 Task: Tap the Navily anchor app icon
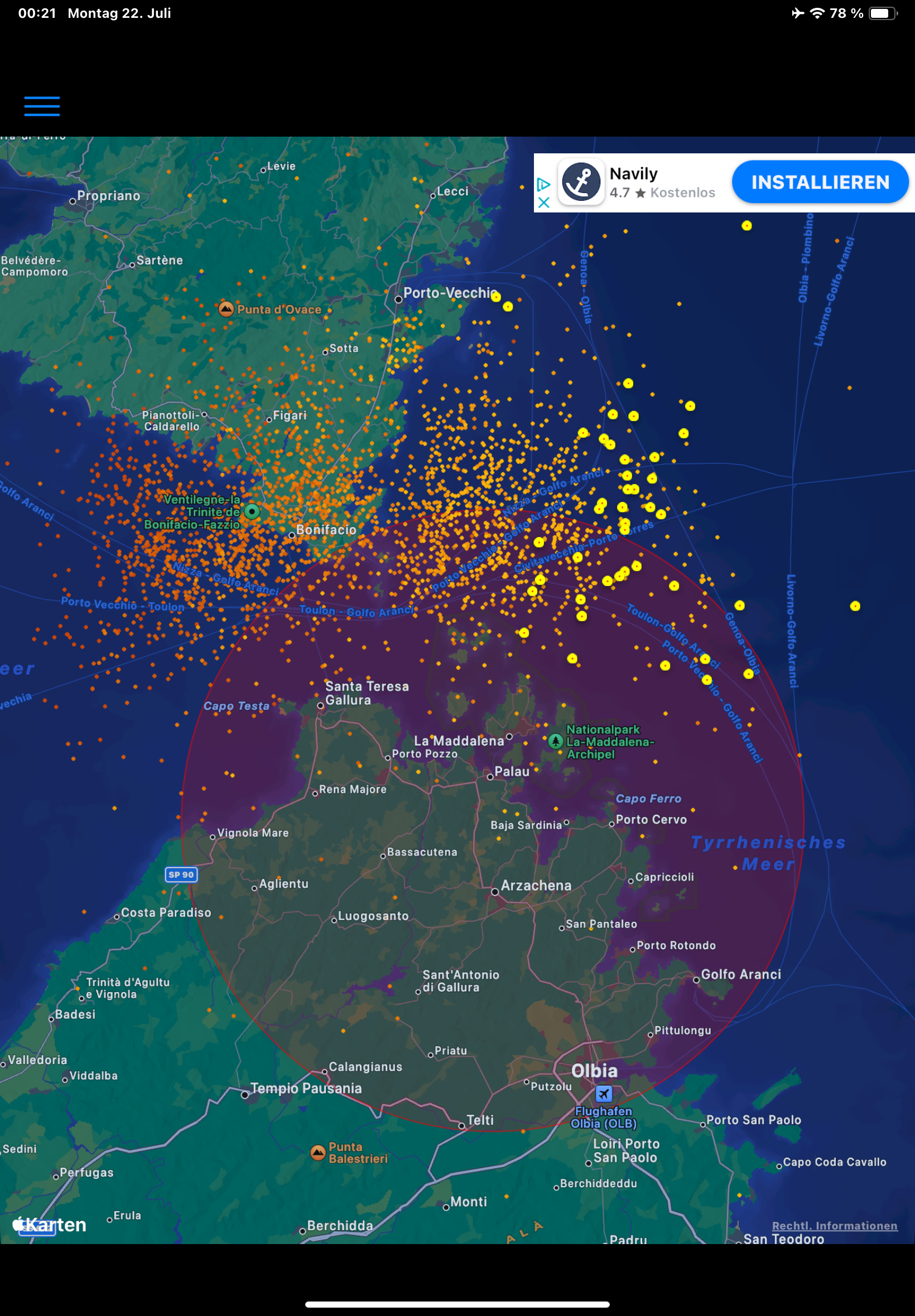coord(581,182)
